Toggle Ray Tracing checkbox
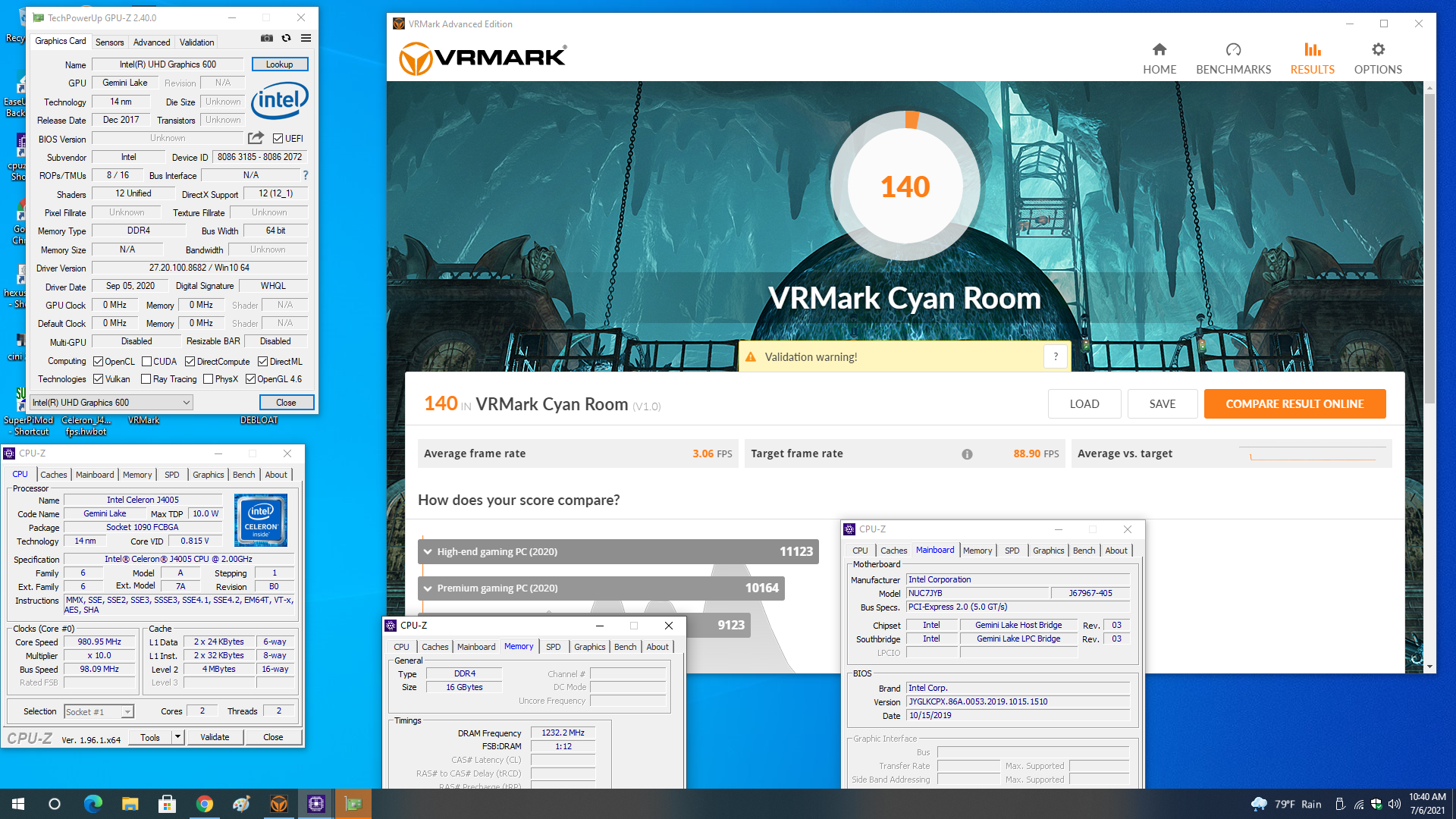Viewport: 1456px width, 819px height. point(146,379)
